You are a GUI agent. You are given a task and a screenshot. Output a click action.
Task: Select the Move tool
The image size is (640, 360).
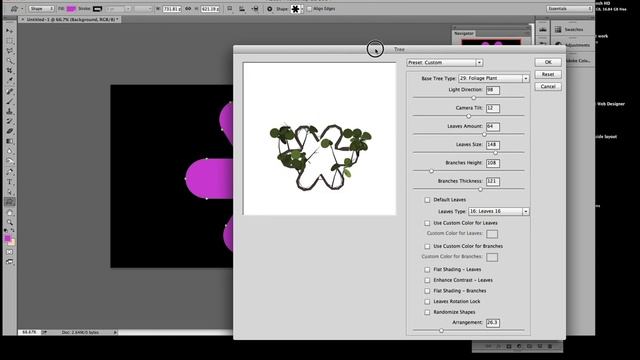pos(9,31)
